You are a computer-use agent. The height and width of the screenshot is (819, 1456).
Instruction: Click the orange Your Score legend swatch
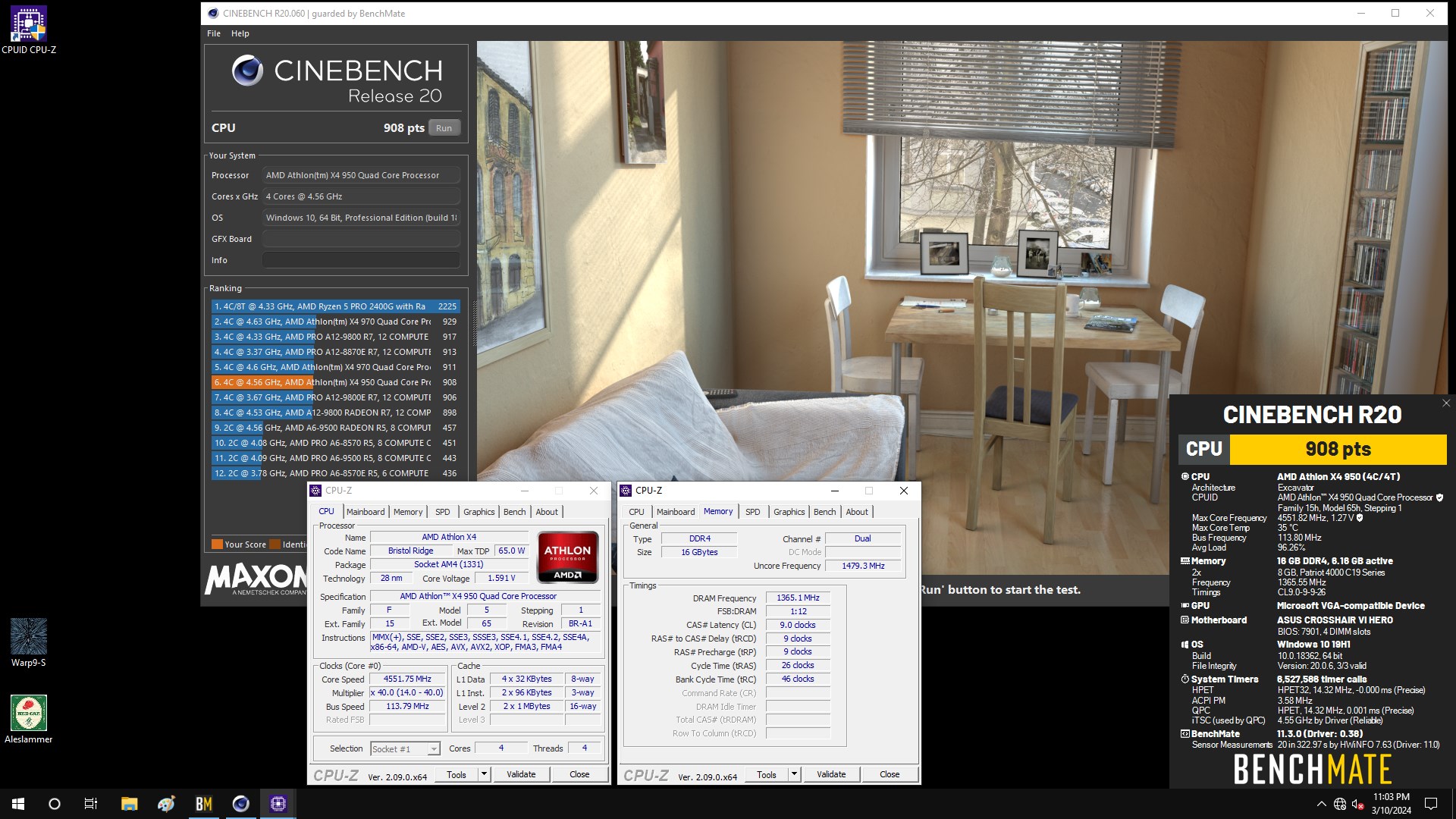click(x=217, y=544)
